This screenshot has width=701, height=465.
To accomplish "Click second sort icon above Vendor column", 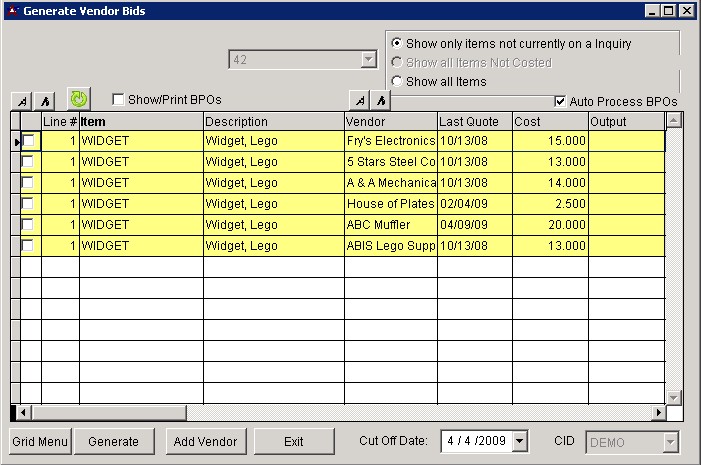I will [380, 100].
